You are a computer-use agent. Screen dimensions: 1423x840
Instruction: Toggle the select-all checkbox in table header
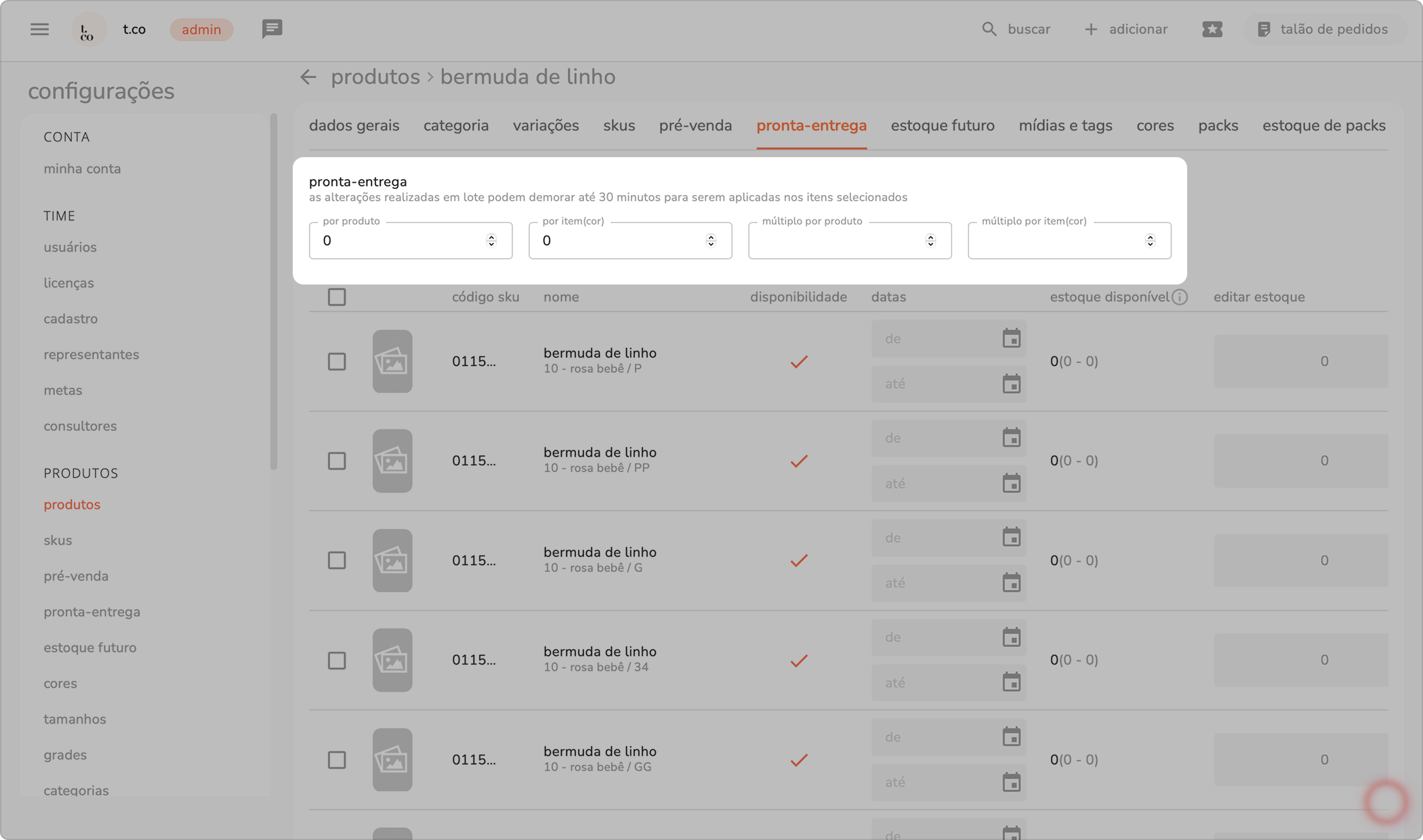point(337,297)
